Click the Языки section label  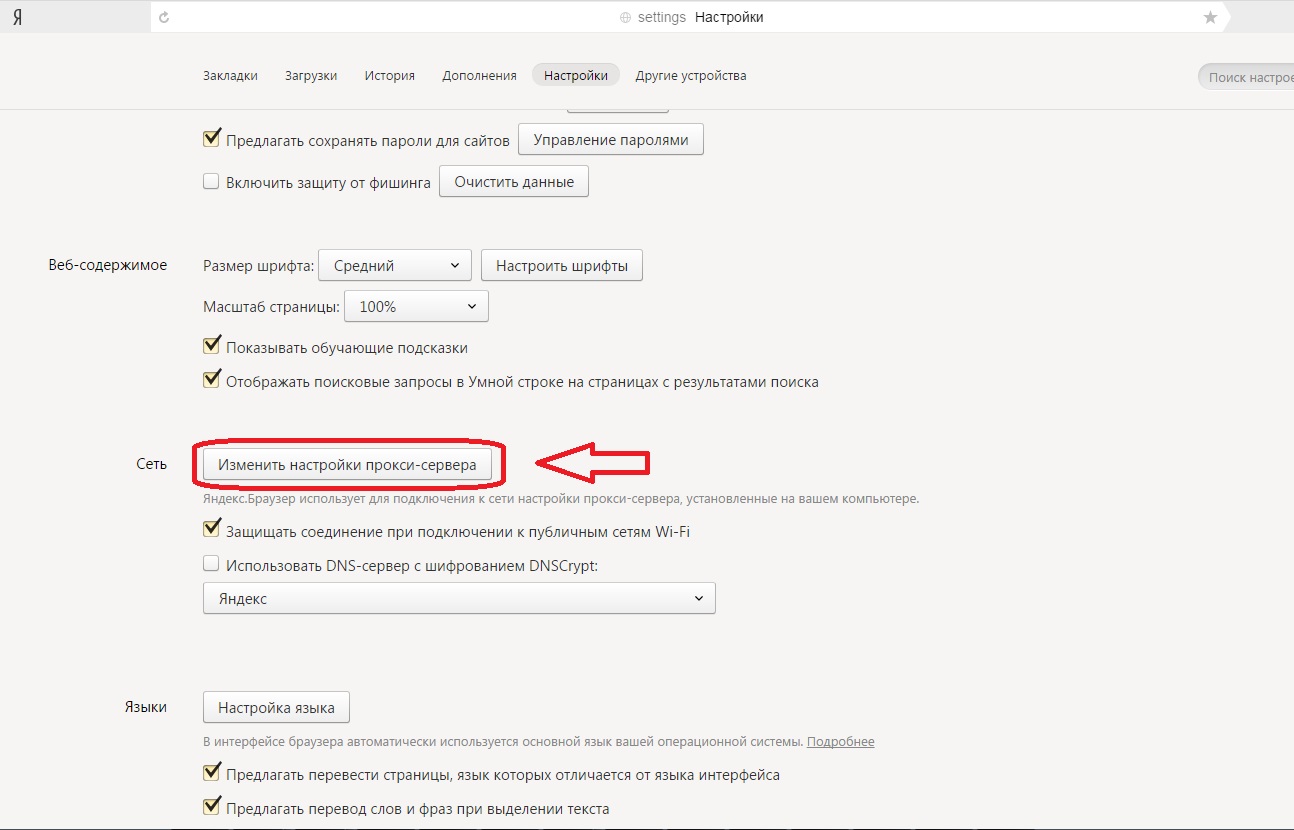coord(146,707)
